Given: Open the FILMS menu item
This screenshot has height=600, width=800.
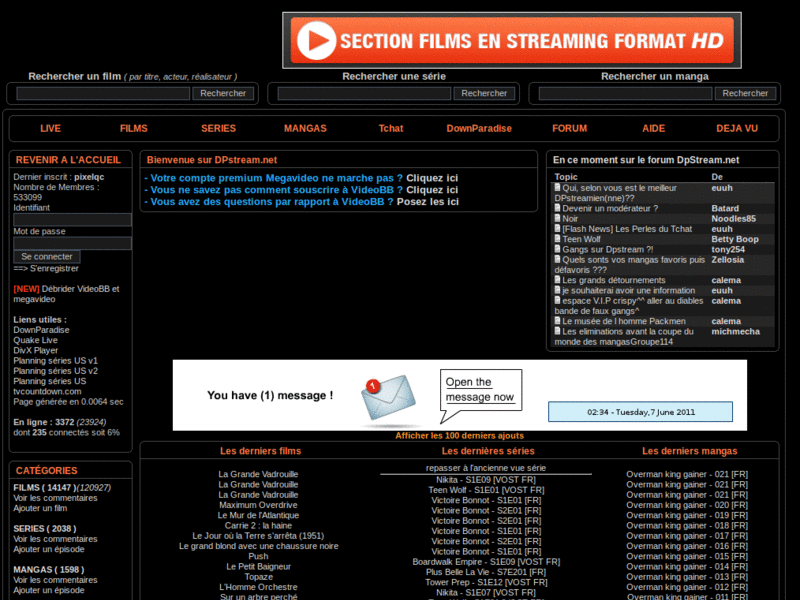Looking at the screenshot, I should (134, 129).
